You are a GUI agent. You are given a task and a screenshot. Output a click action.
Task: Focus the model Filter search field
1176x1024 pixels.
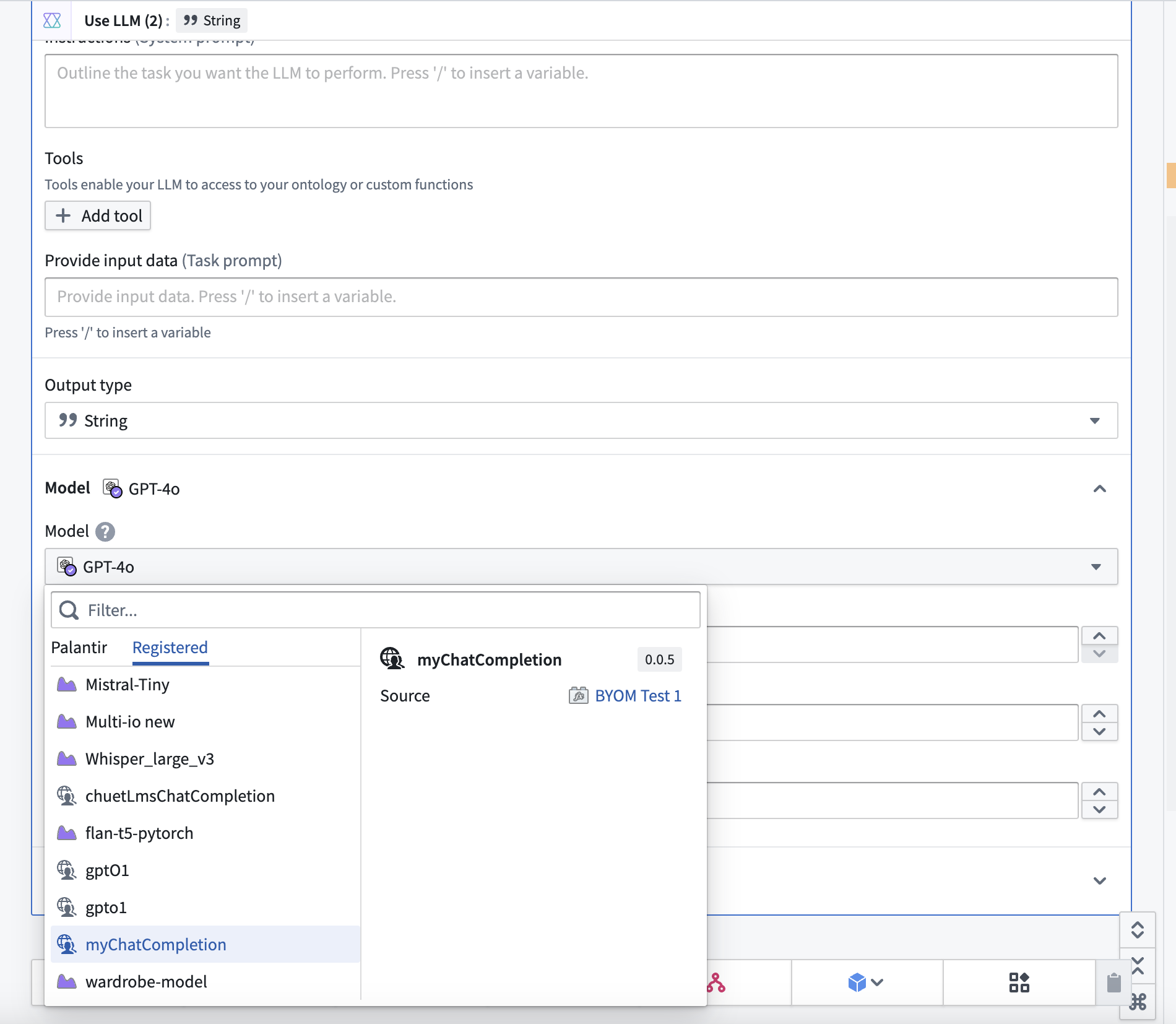coord(376,610)
